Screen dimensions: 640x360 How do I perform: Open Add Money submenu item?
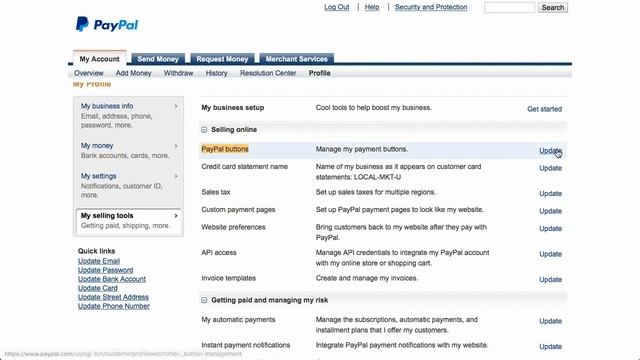[133, 73]
